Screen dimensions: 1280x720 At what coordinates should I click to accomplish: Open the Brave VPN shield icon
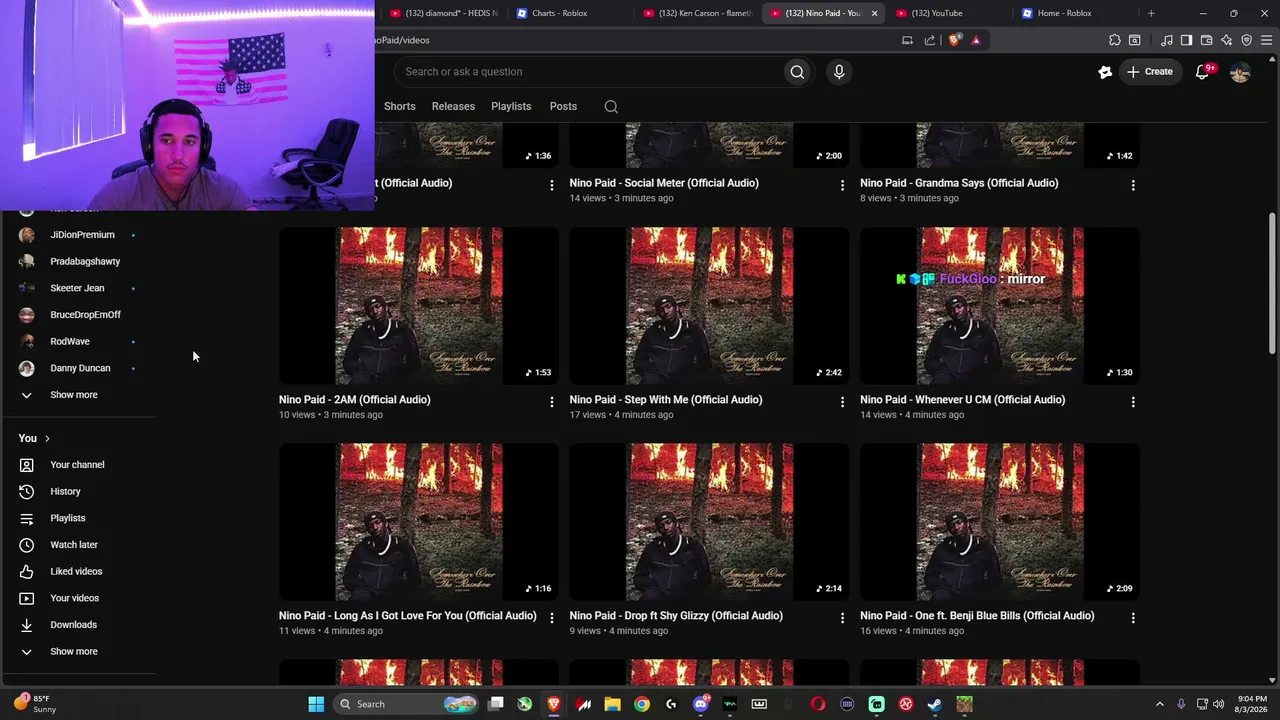[x=1247, y=40]
